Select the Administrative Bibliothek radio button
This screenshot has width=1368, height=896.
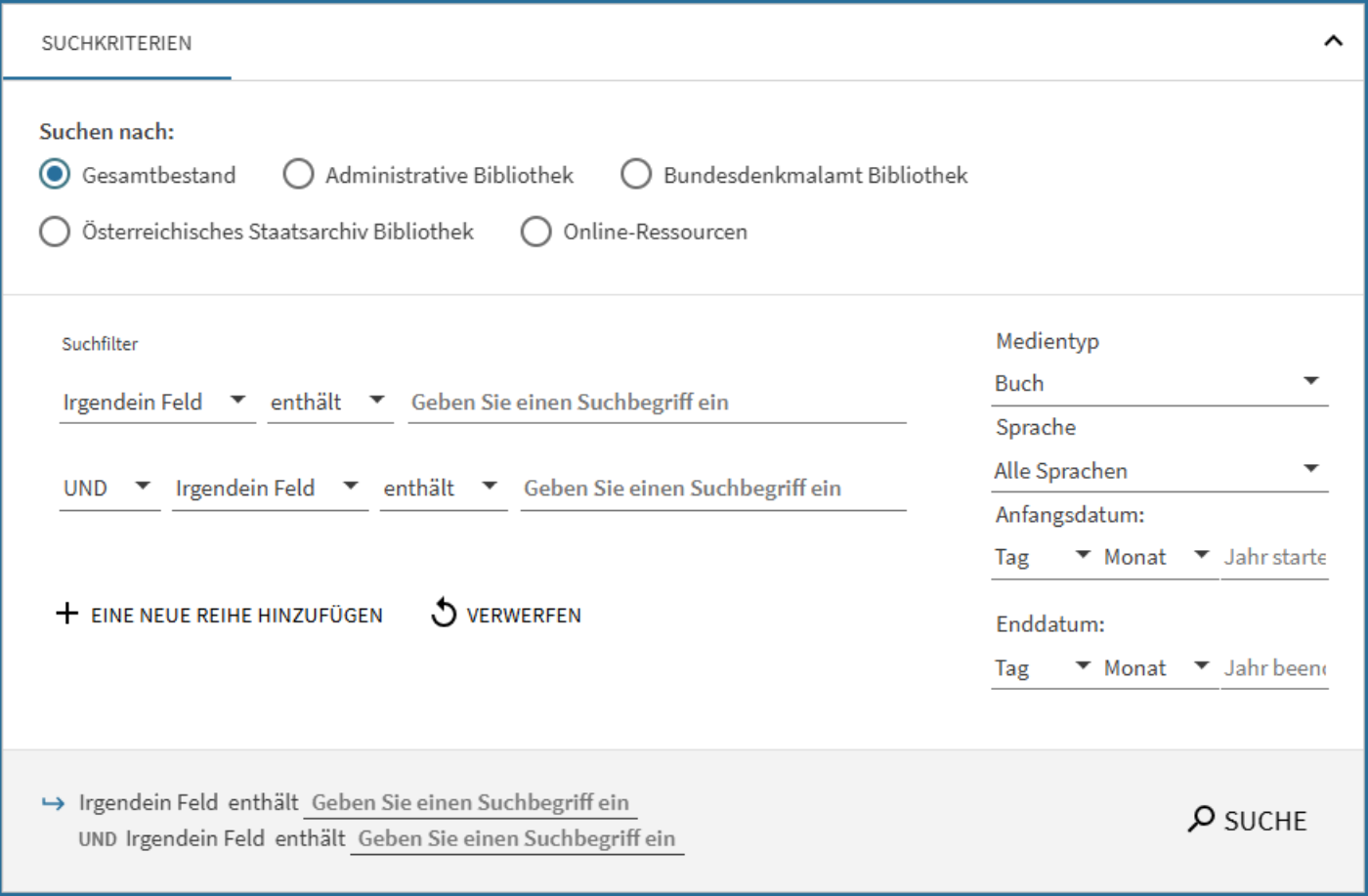tap(299, 173)
